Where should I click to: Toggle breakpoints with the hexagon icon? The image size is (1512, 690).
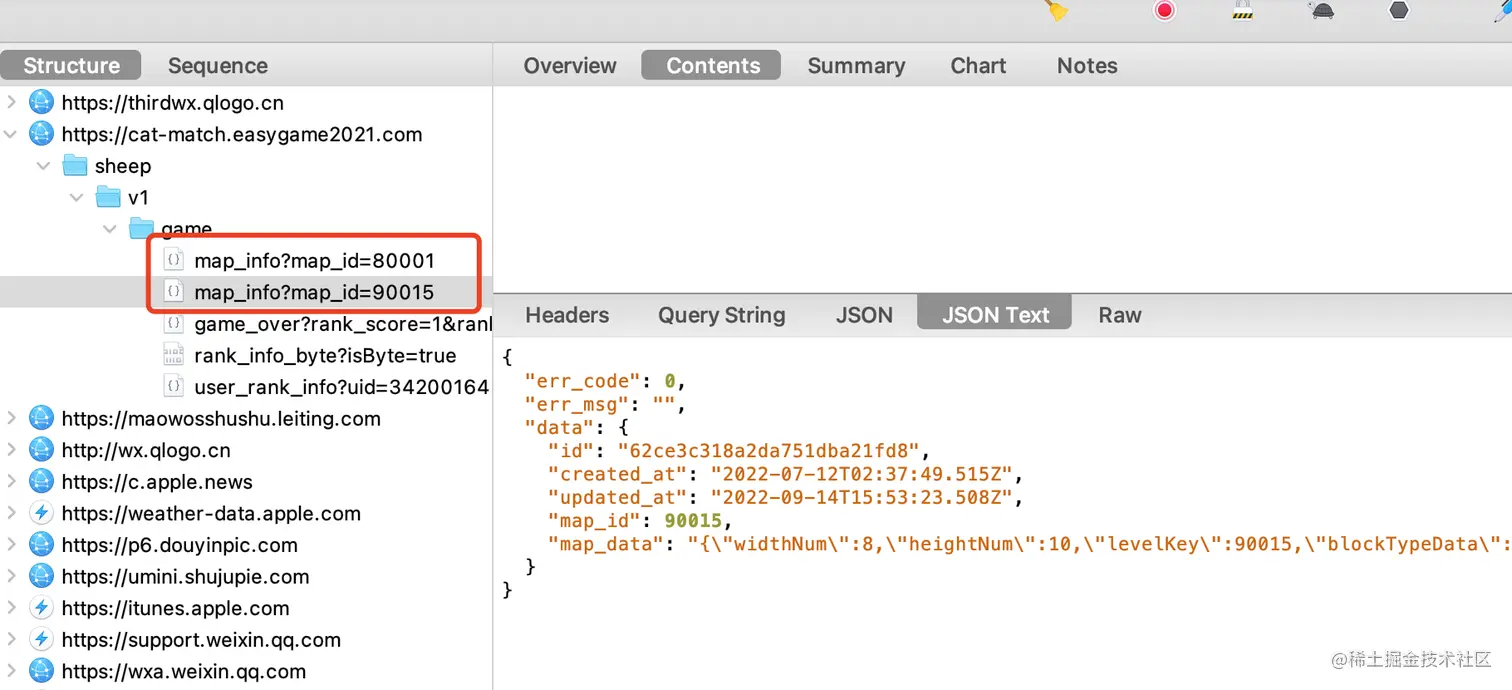point(1399,10)
